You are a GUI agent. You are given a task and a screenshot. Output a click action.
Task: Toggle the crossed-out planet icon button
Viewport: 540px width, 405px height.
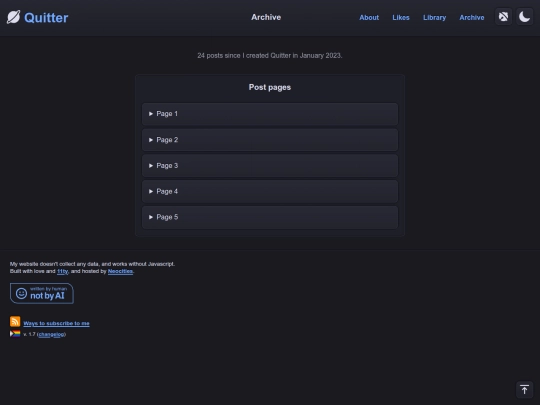coord(503,17)
